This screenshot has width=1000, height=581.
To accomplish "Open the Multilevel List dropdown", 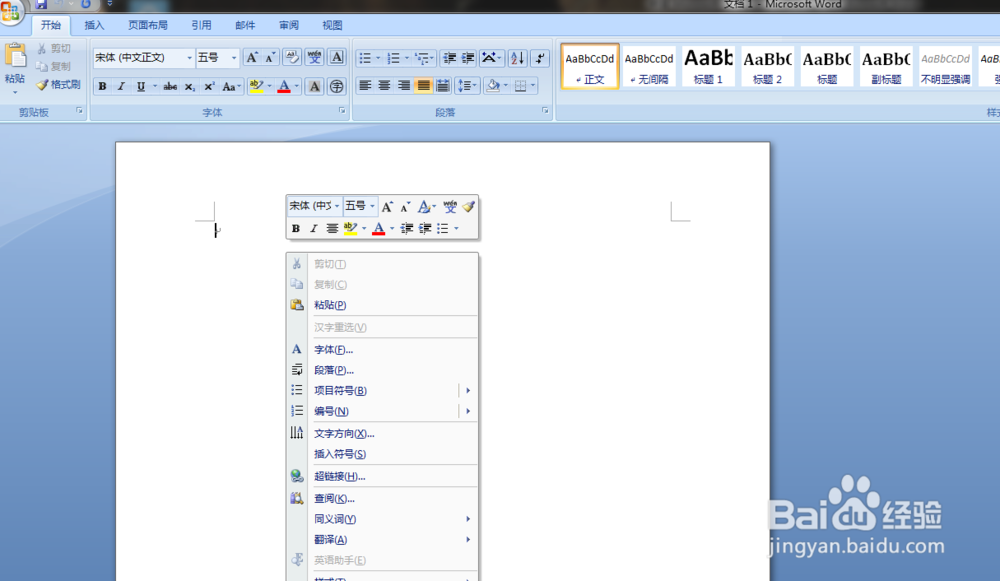I will click(x=424, y=58).
